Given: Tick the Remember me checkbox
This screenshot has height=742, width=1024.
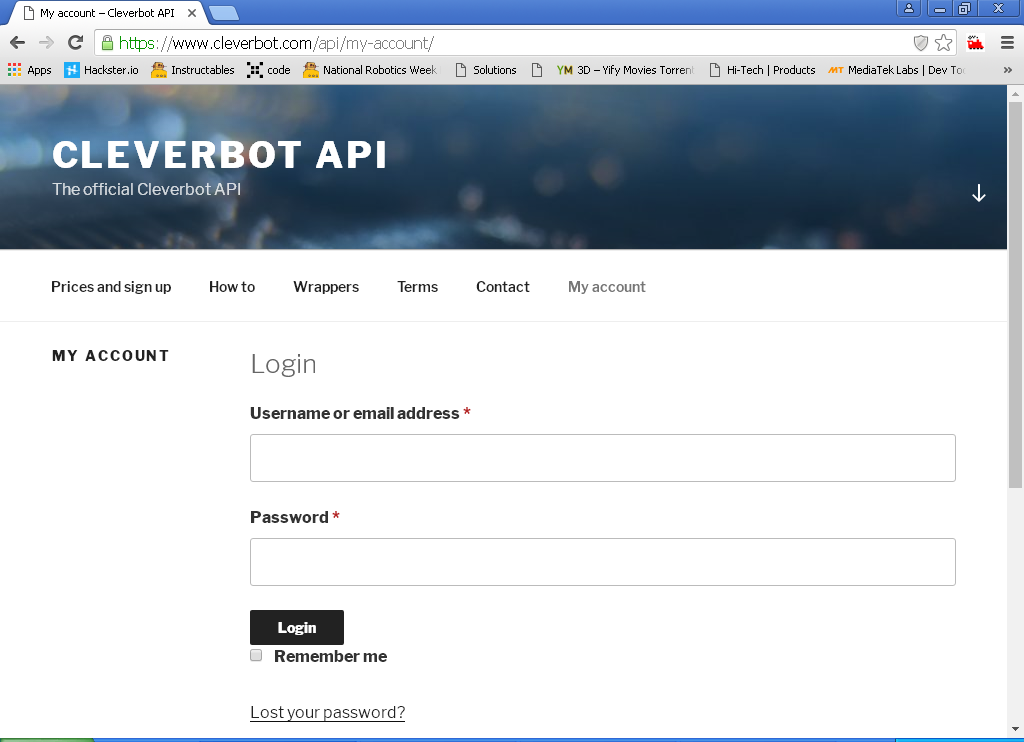Looking at the screenshot, I should [x=256, y=655].
